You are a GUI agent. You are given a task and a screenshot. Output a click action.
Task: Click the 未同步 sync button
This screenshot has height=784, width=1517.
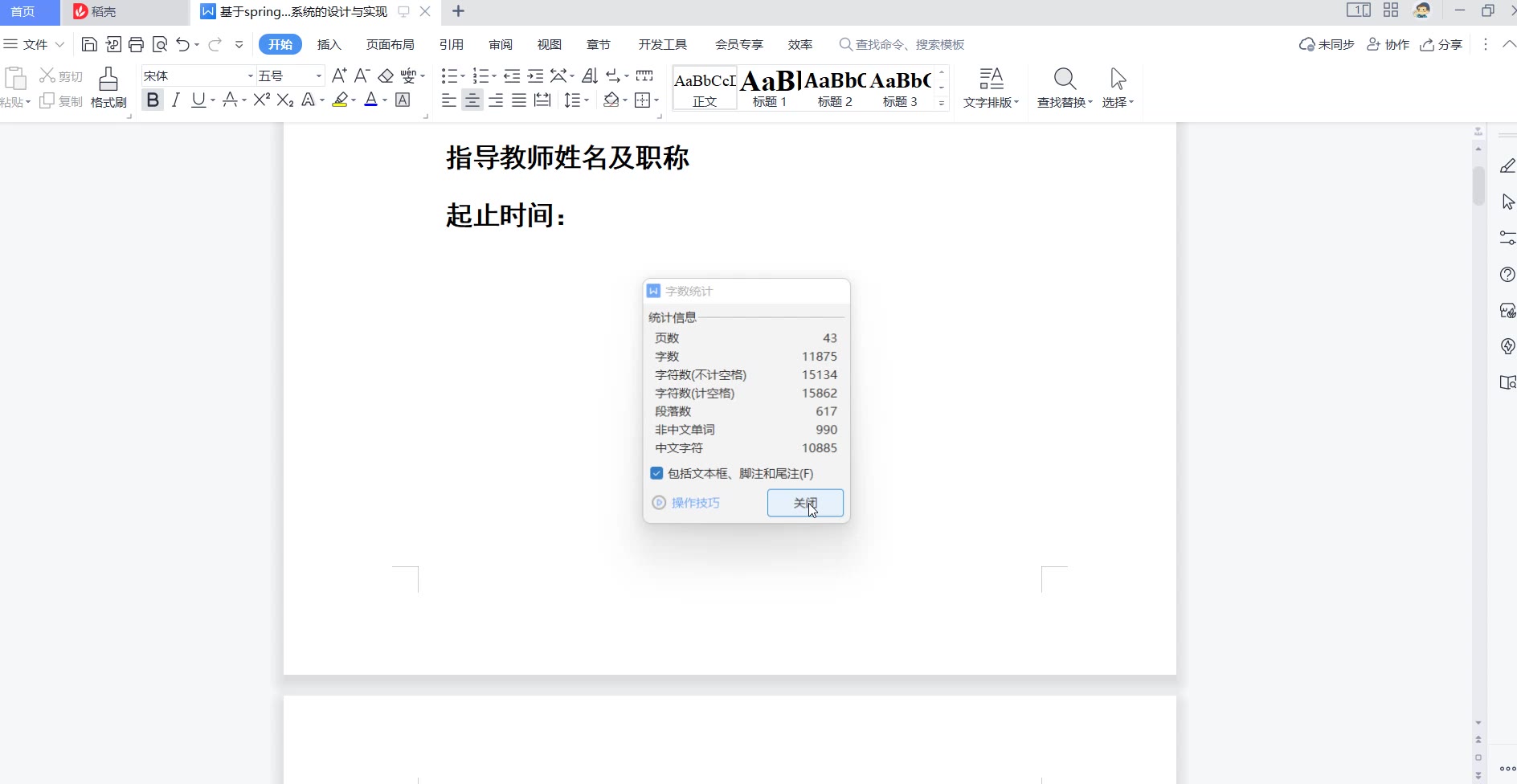[x=1327, y=44]
